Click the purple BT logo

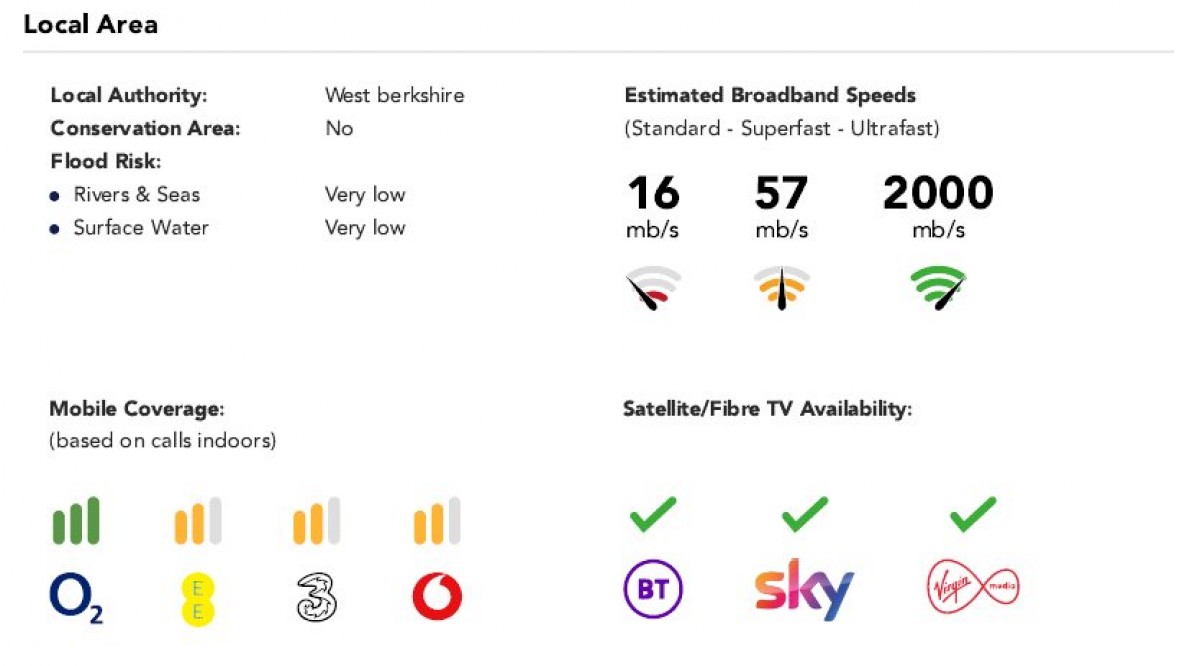[x=653, y=590]
